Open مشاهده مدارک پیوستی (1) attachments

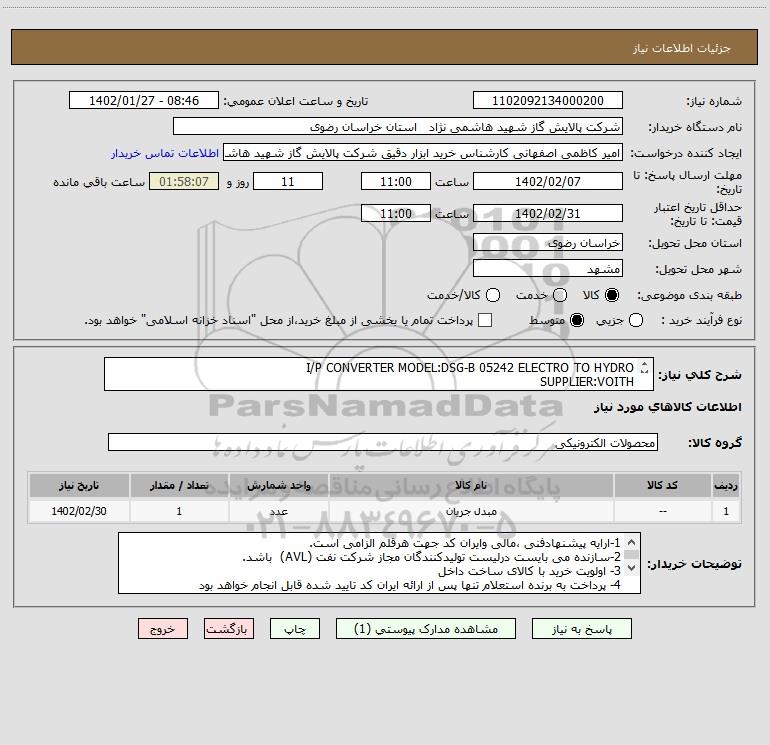coord(426,629)
